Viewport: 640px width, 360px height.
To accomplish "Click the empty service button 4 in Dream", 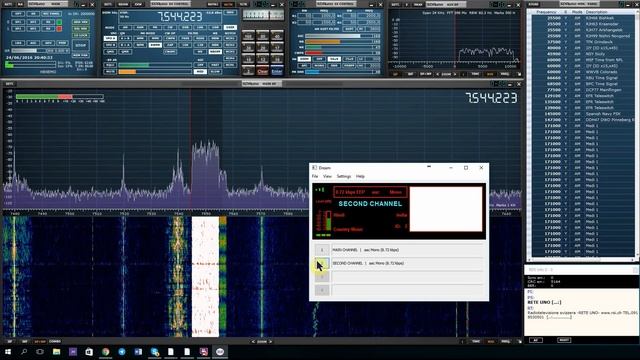I will pos(322,290).
